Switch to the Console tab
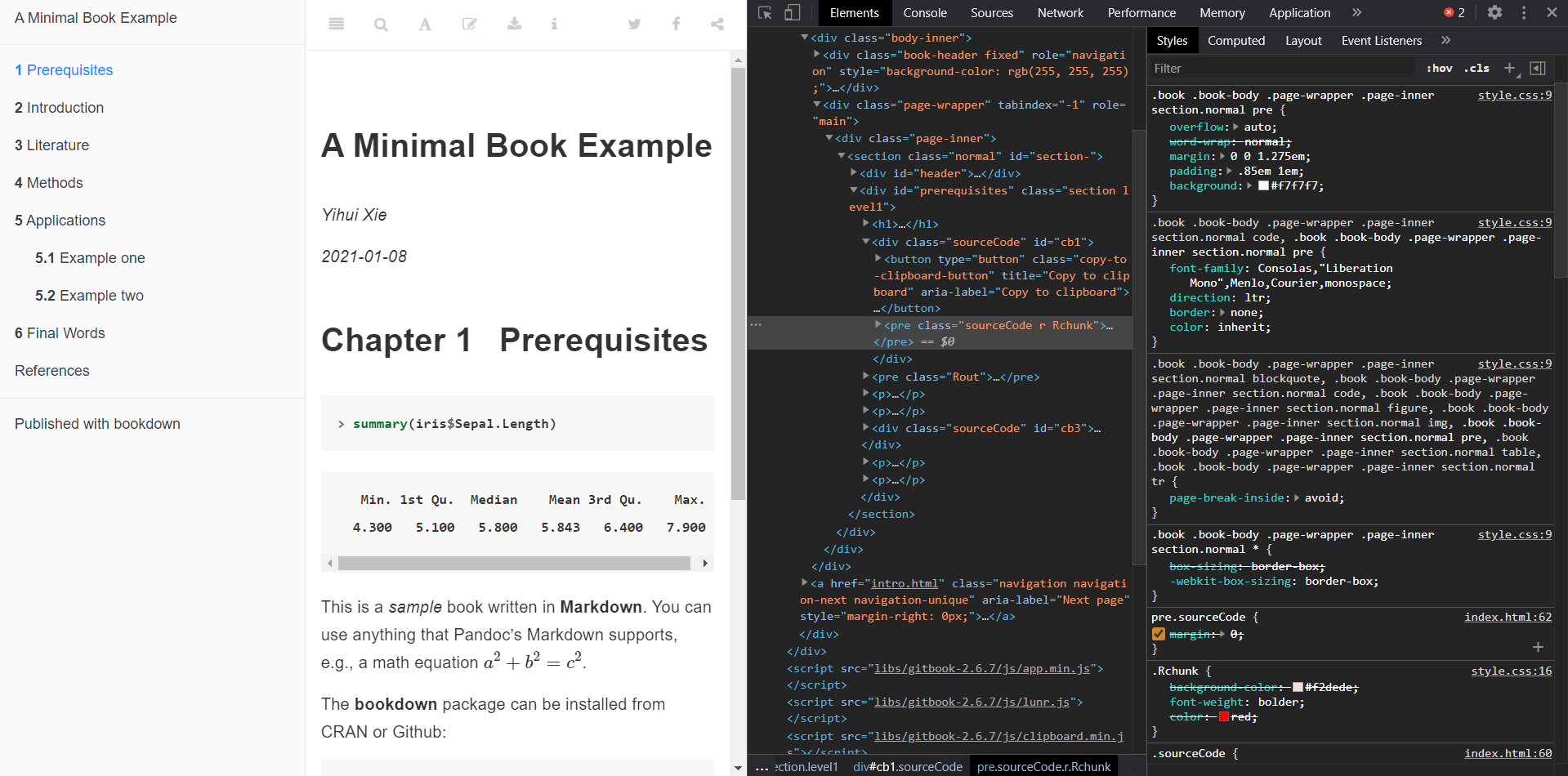The width and height of the screenshot is (1568, 776). click(925, 13)
